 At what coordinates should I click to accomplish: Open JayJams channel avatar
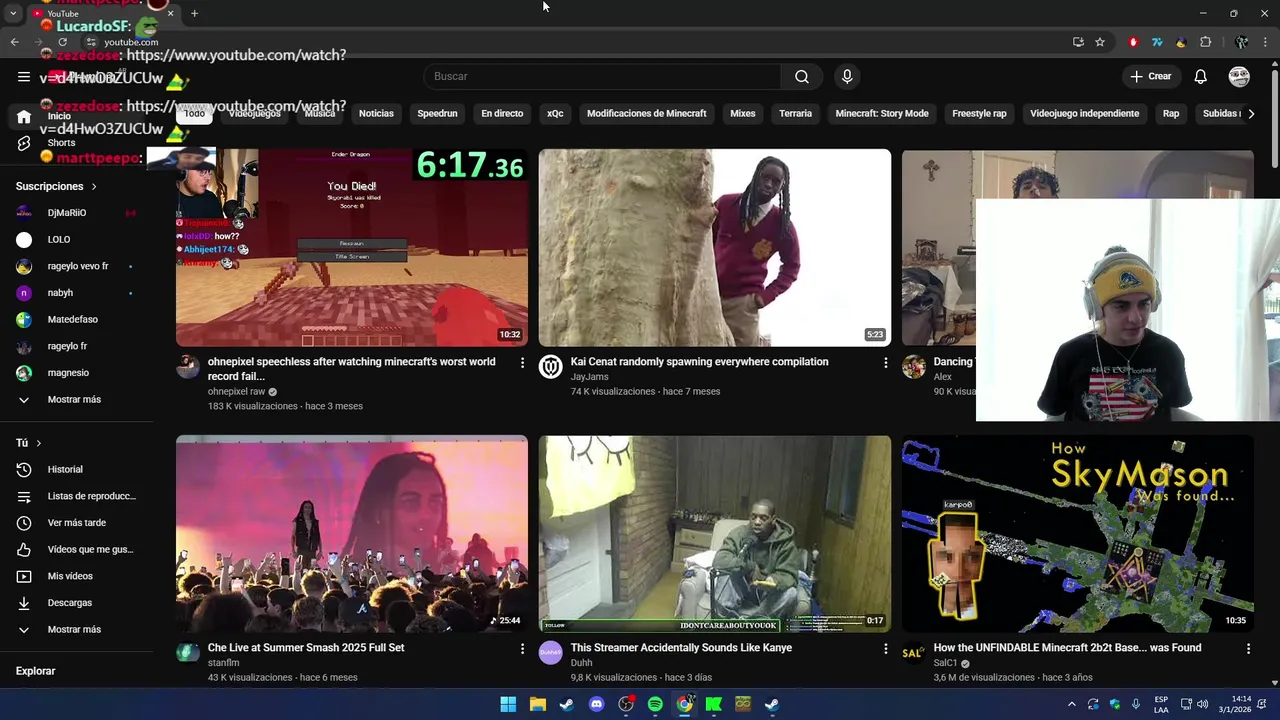pyautogui.click(x=551, y=367)
